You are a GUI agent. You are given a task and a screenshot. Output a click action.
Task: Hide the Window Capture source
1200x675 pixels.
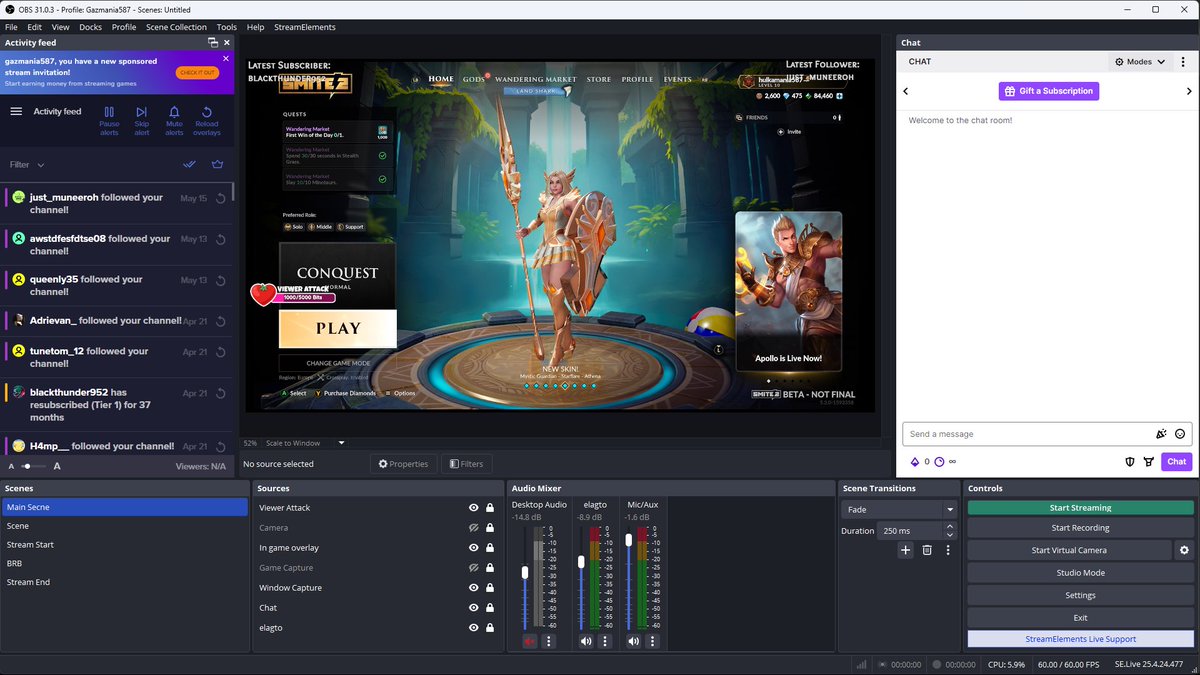pyautogui.click(x=474, y=588)
